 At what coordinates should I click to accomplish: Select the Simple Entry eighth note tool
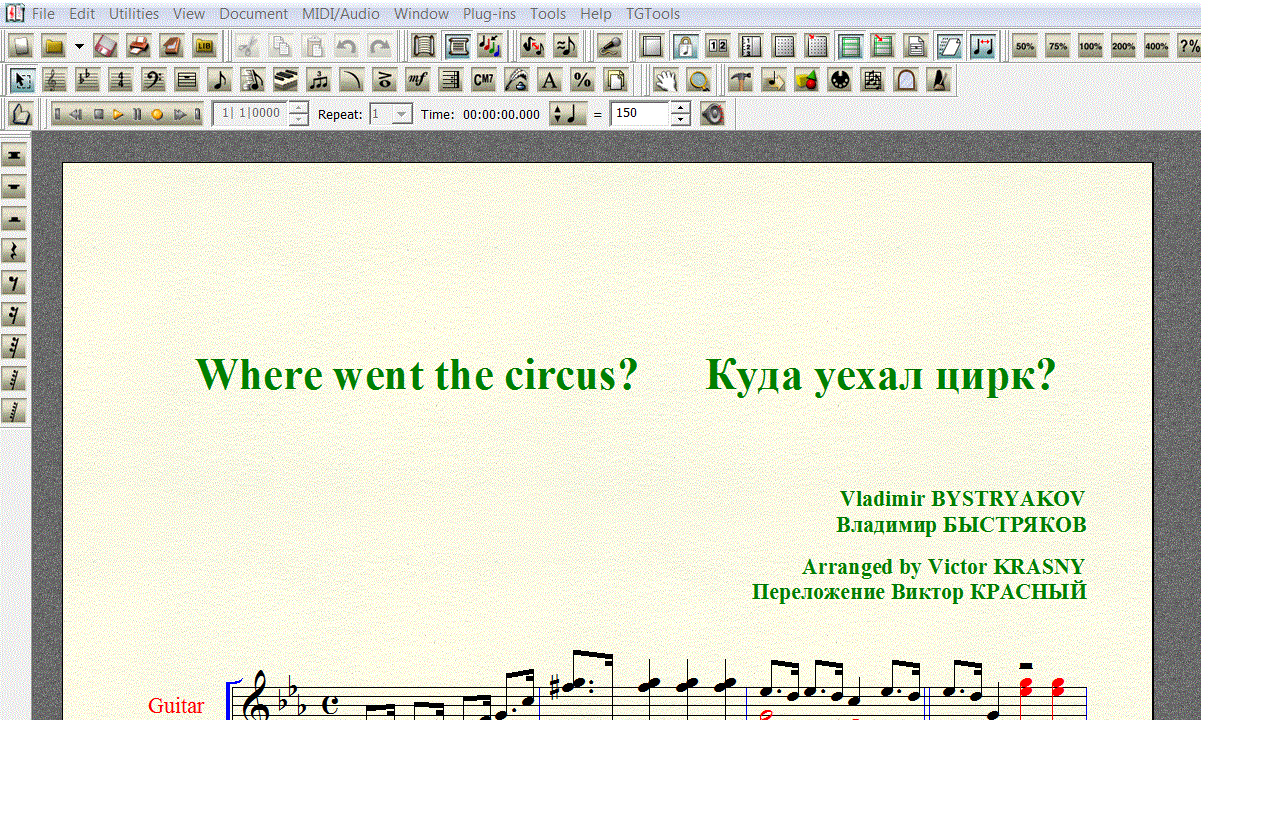(220, 80)
